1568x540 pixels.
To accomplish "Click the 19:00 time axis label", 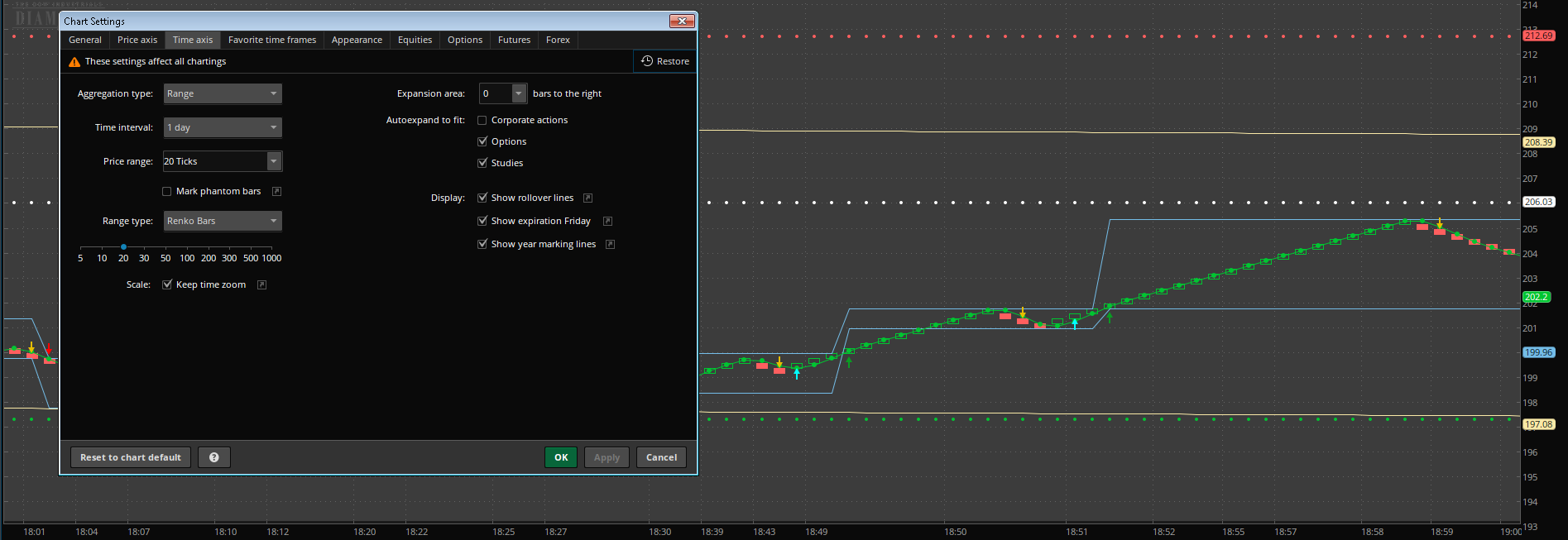I will (x=1511, y=532).
